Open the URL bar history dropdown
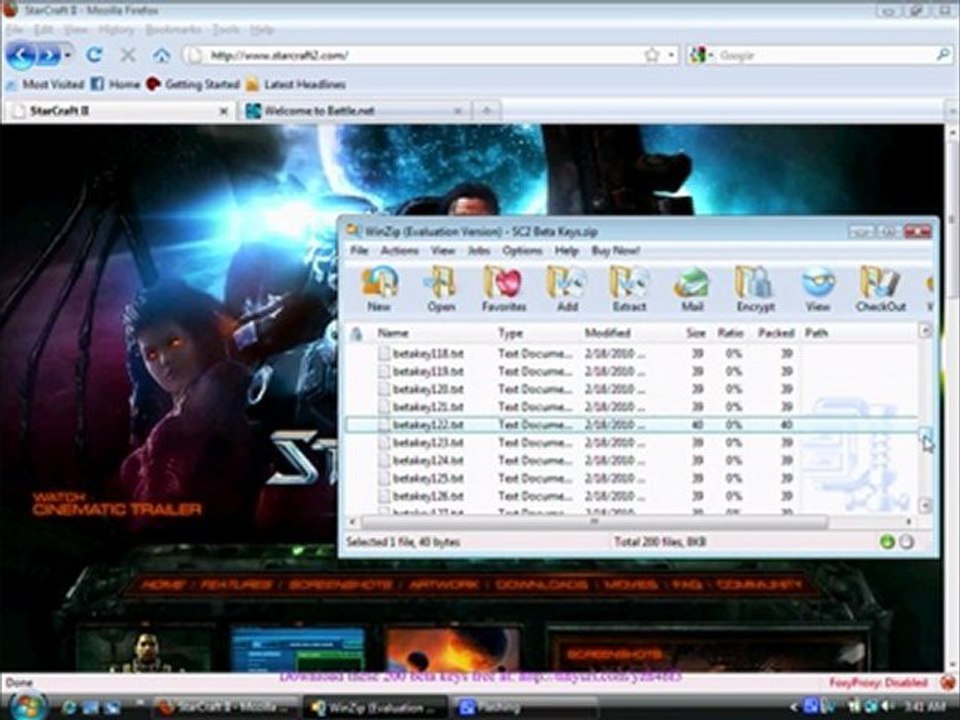Viewport: 960px width, 720px height. pos(671,55)
